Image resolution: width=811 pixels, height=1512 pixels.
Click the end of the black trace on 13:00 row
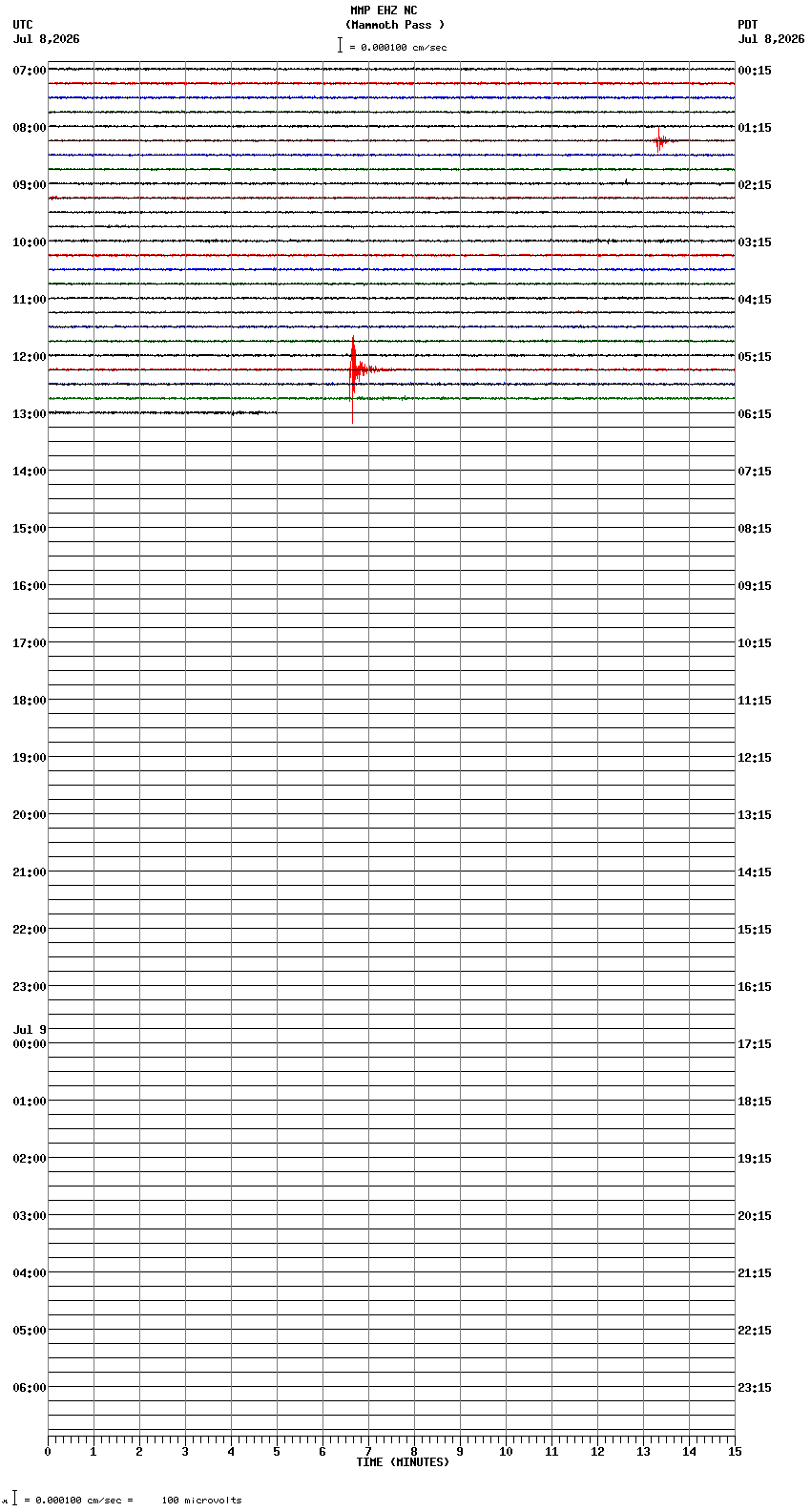coord(276,412)
